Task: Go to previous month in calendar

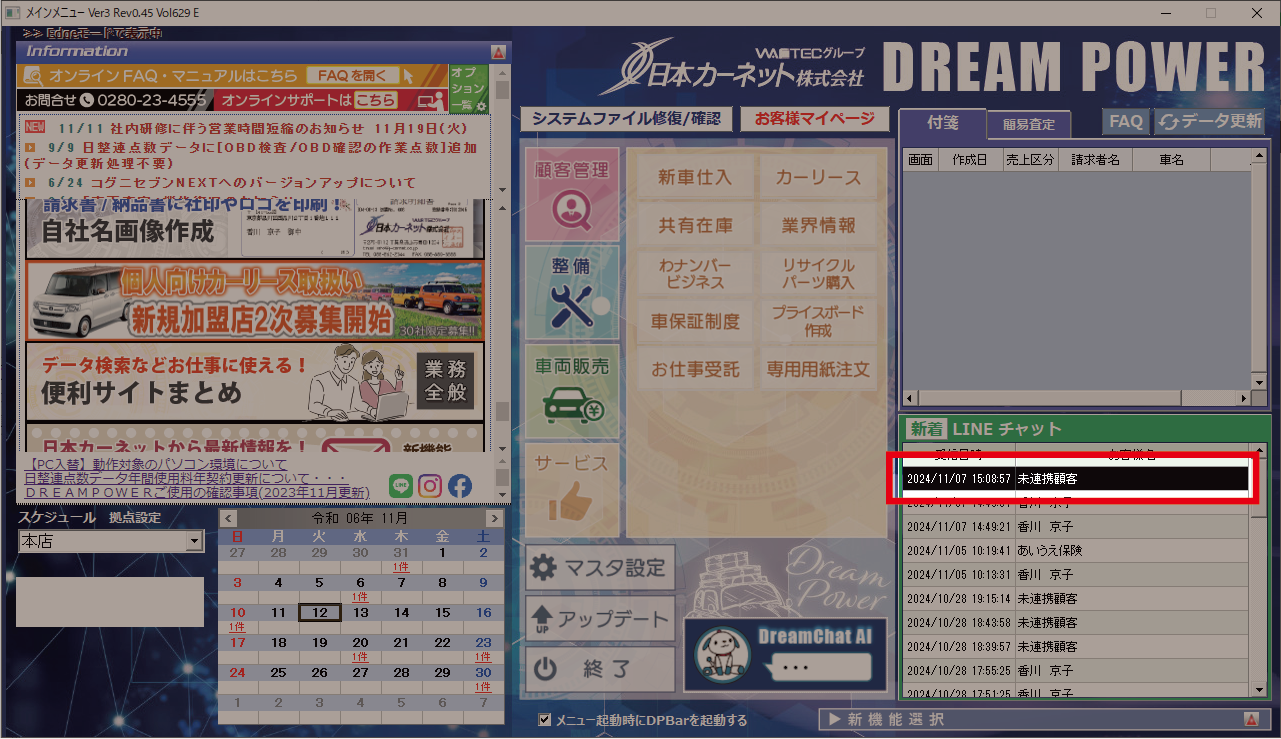Action: coord(228,519)
